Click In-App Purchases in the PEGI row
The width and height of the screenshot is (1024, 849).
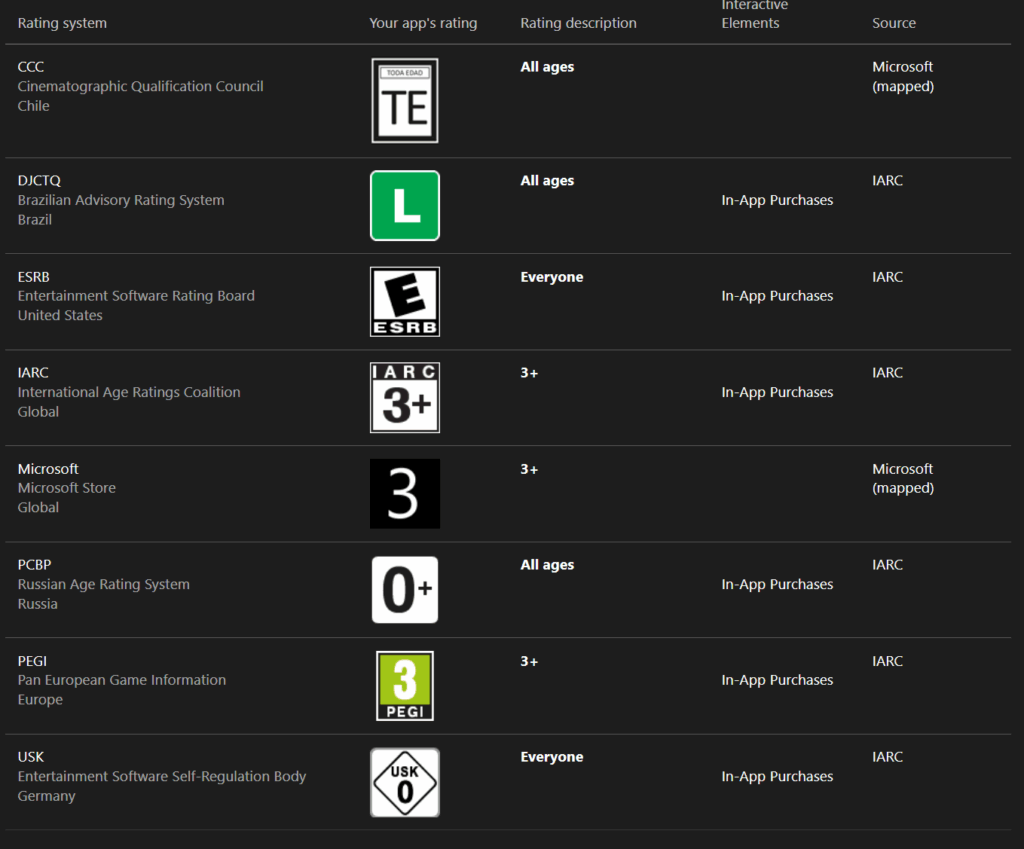777,680
